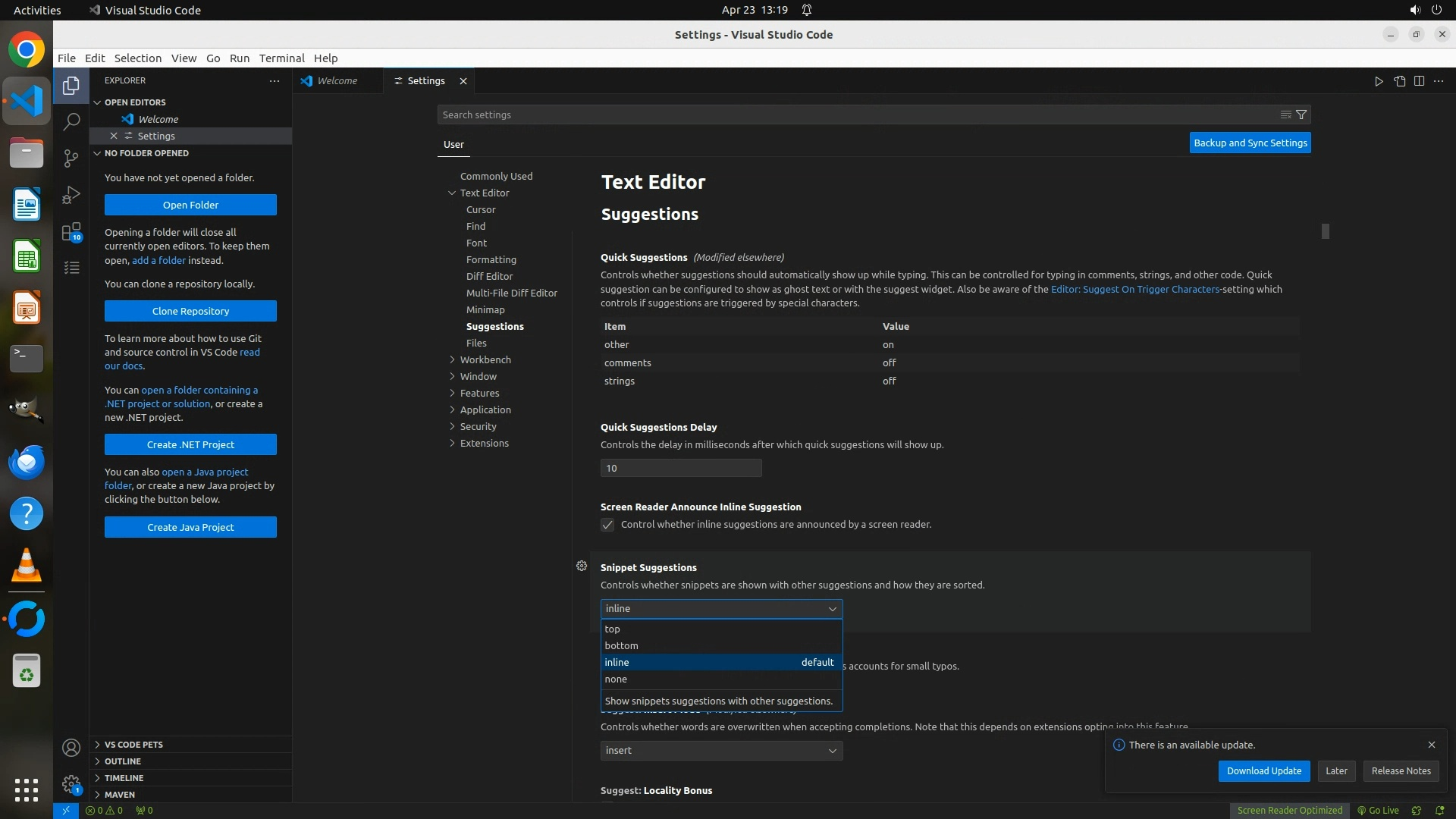The width and height of the screenshot is (1456, 819).
Task: Expand the Workbench settings category
Action: coord(485,359)
